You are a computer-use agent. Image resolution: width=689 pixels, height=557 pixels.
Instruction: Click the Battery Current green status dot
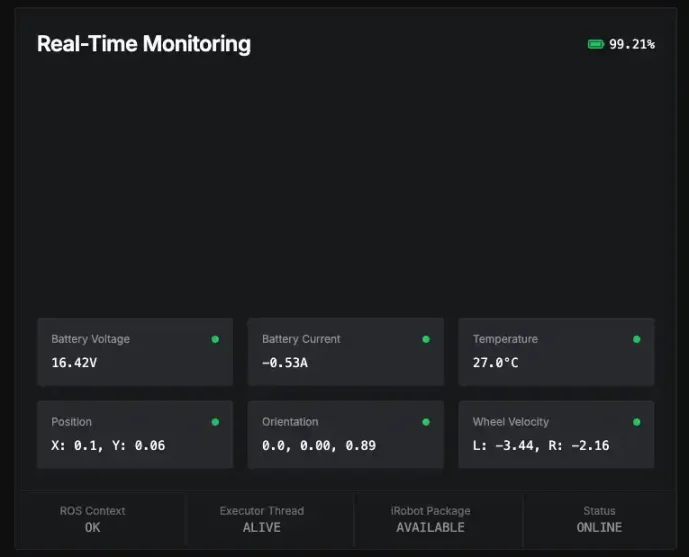pyautogui.click(x=426, y=339)
